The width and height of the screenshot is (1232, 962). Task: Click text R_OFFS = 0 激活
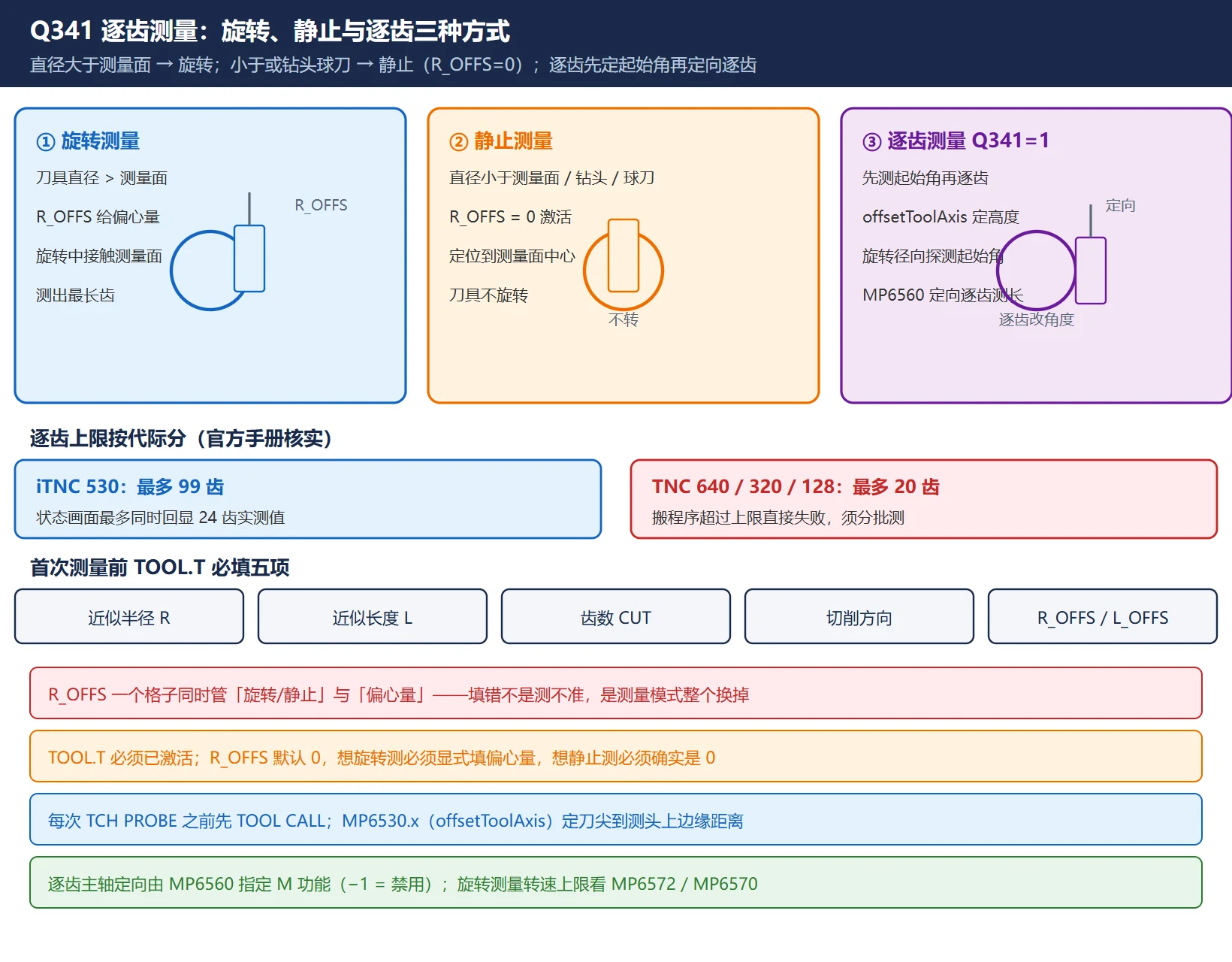[x=511, y=216]
